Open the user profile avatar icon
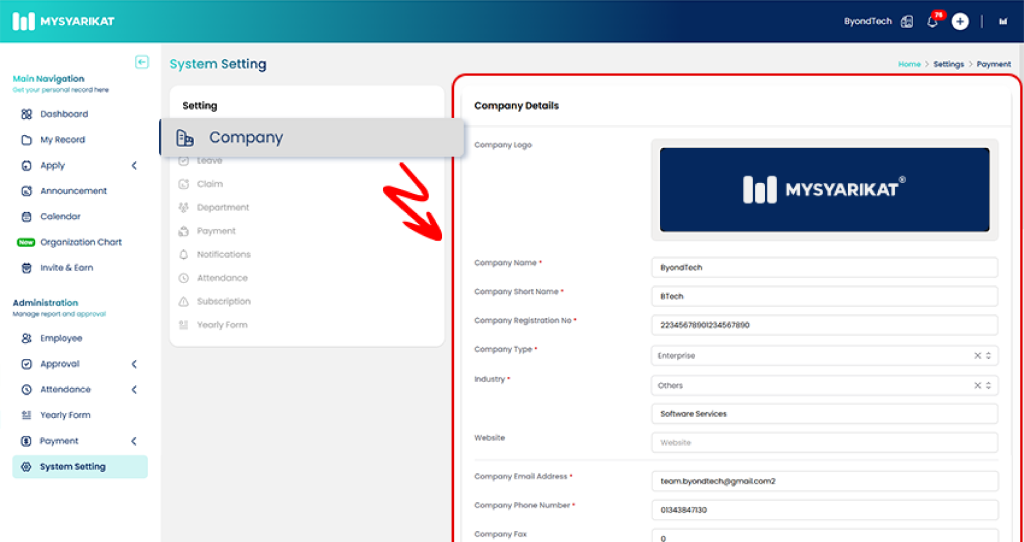Image resolution: width=1024 pixels, height=542 pixels. tap(1002, 22)
